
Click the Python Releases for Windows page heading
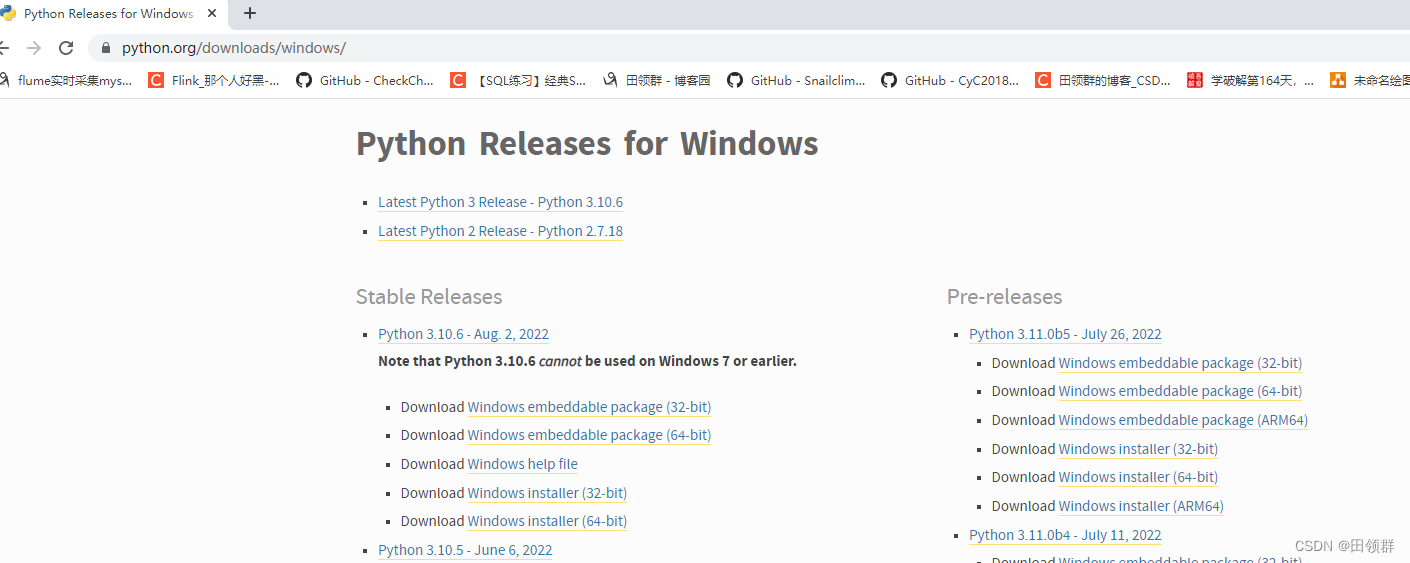587,144
